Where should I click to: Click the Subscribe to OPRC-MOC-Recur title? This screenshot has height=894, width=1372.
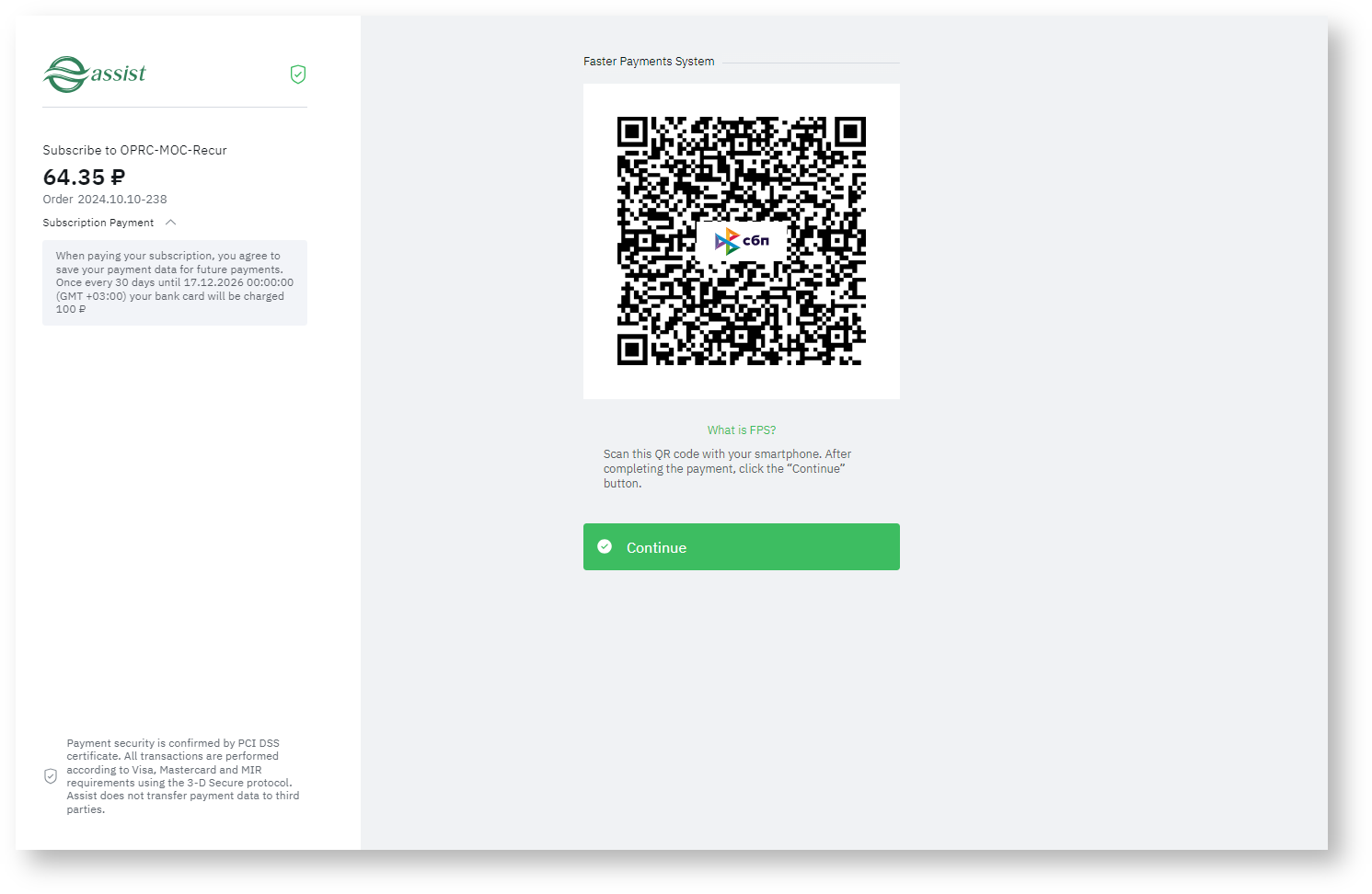coord(134,150)
